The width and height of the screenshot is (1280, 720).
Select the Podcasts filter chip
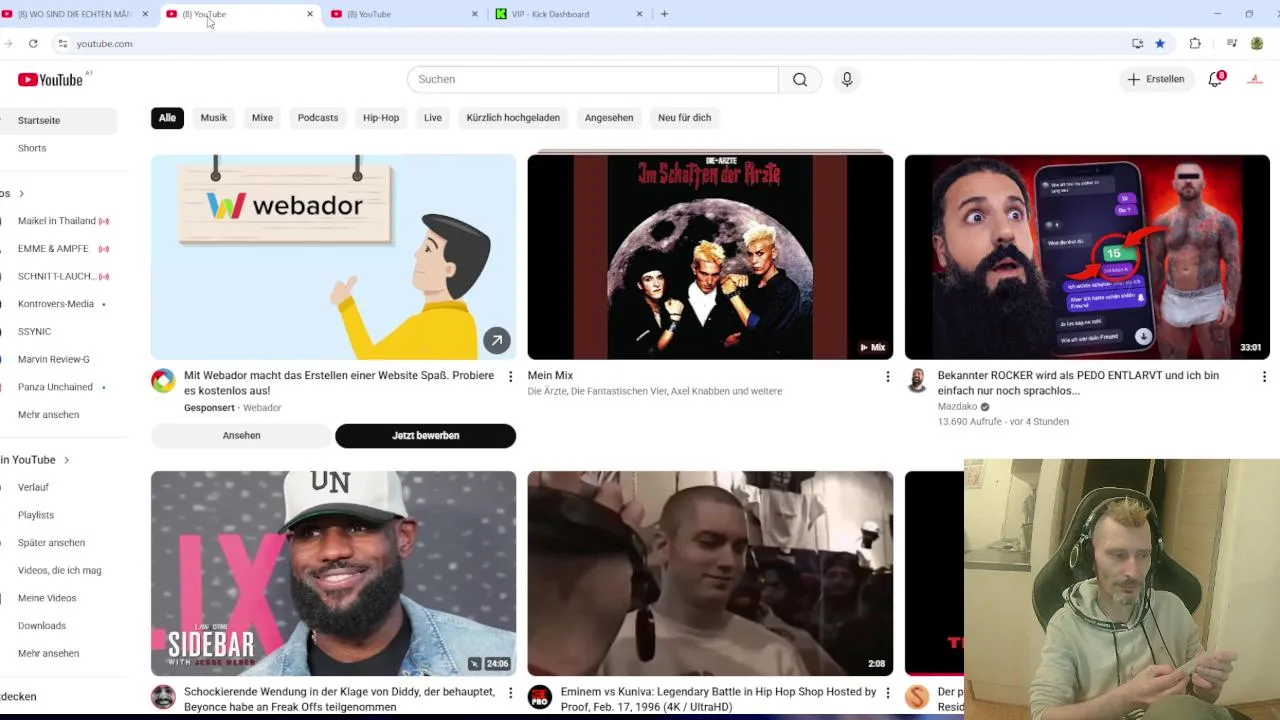coord(318,118)
